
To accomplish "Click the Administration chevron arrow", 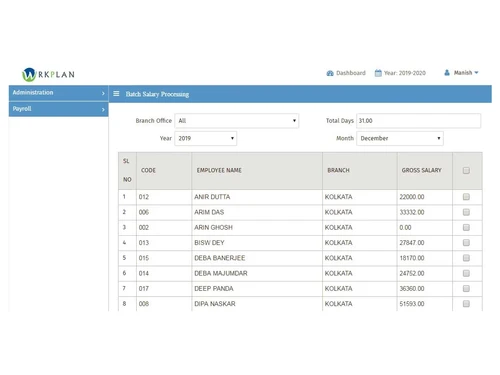I will [103, 93].
